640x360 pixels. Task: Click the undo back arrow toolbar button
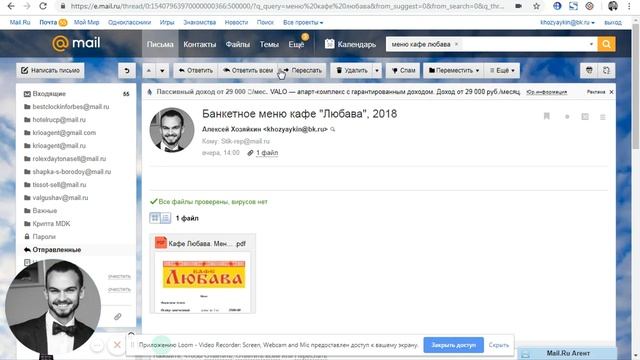[127, 71]
